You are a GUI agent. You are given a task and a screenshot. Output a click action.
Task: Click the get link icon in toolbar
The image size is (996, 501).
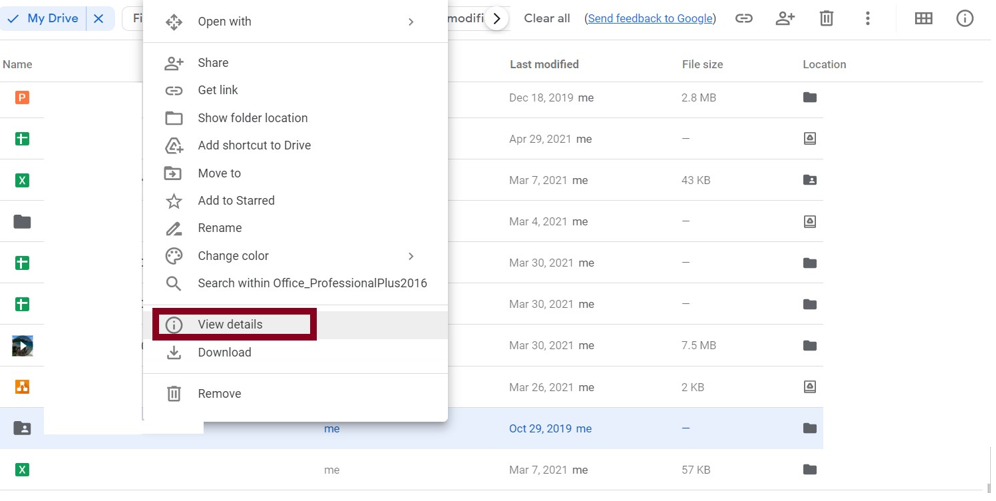tap(743, 18)
